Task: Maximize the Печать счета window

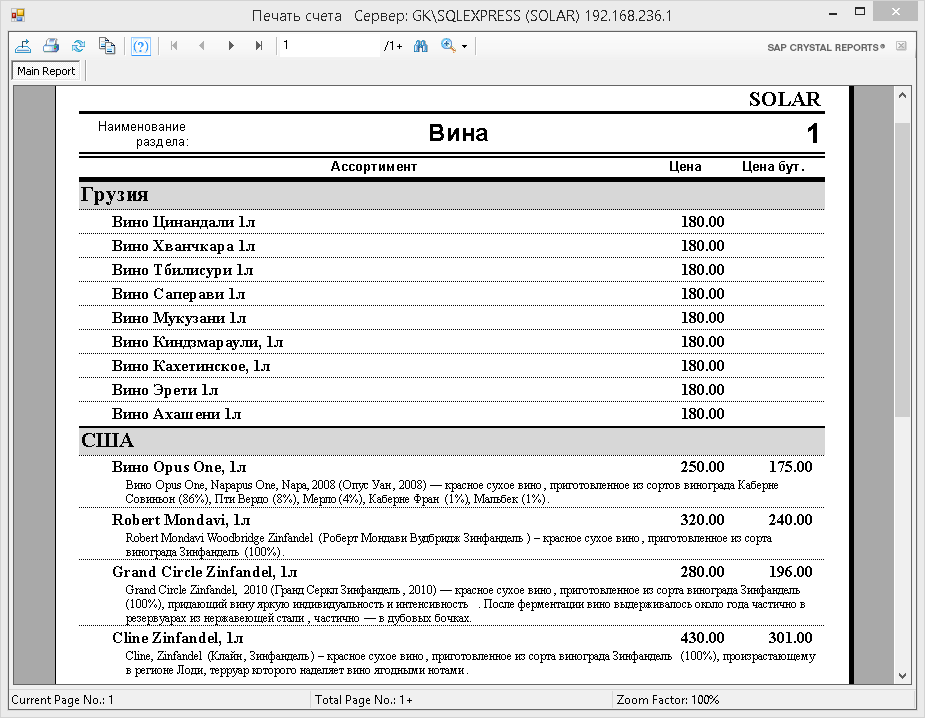Action: 860,12
